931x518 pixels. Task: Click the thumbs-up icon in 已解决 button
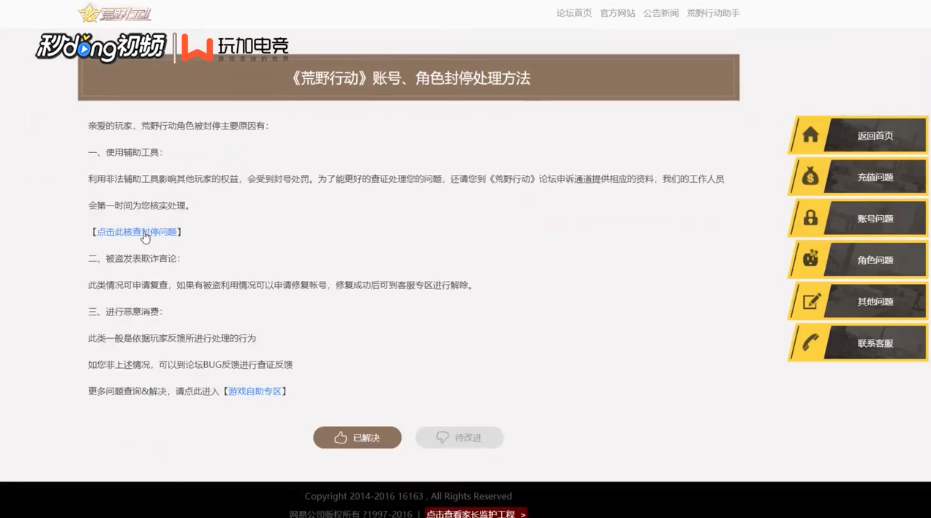click(340, 438)
